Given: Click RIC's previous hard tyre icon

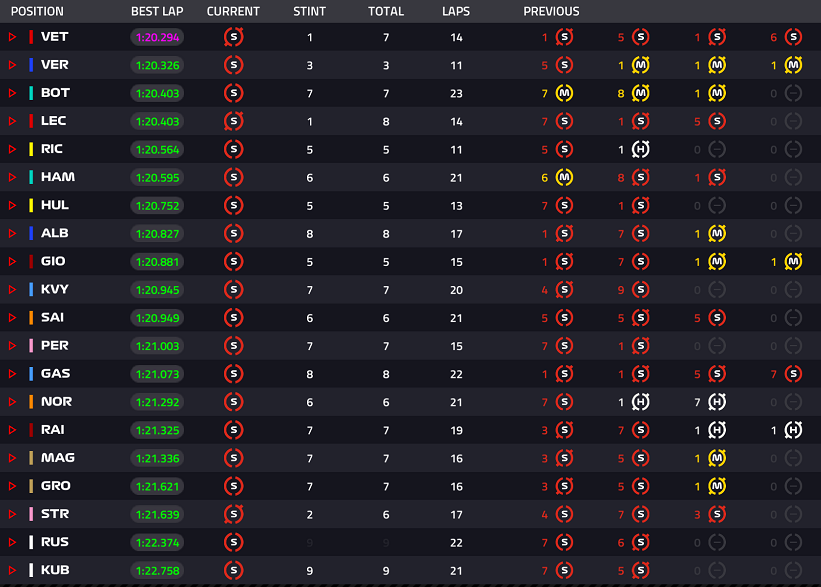Looking at the screenshot, I should click(640, 149).
